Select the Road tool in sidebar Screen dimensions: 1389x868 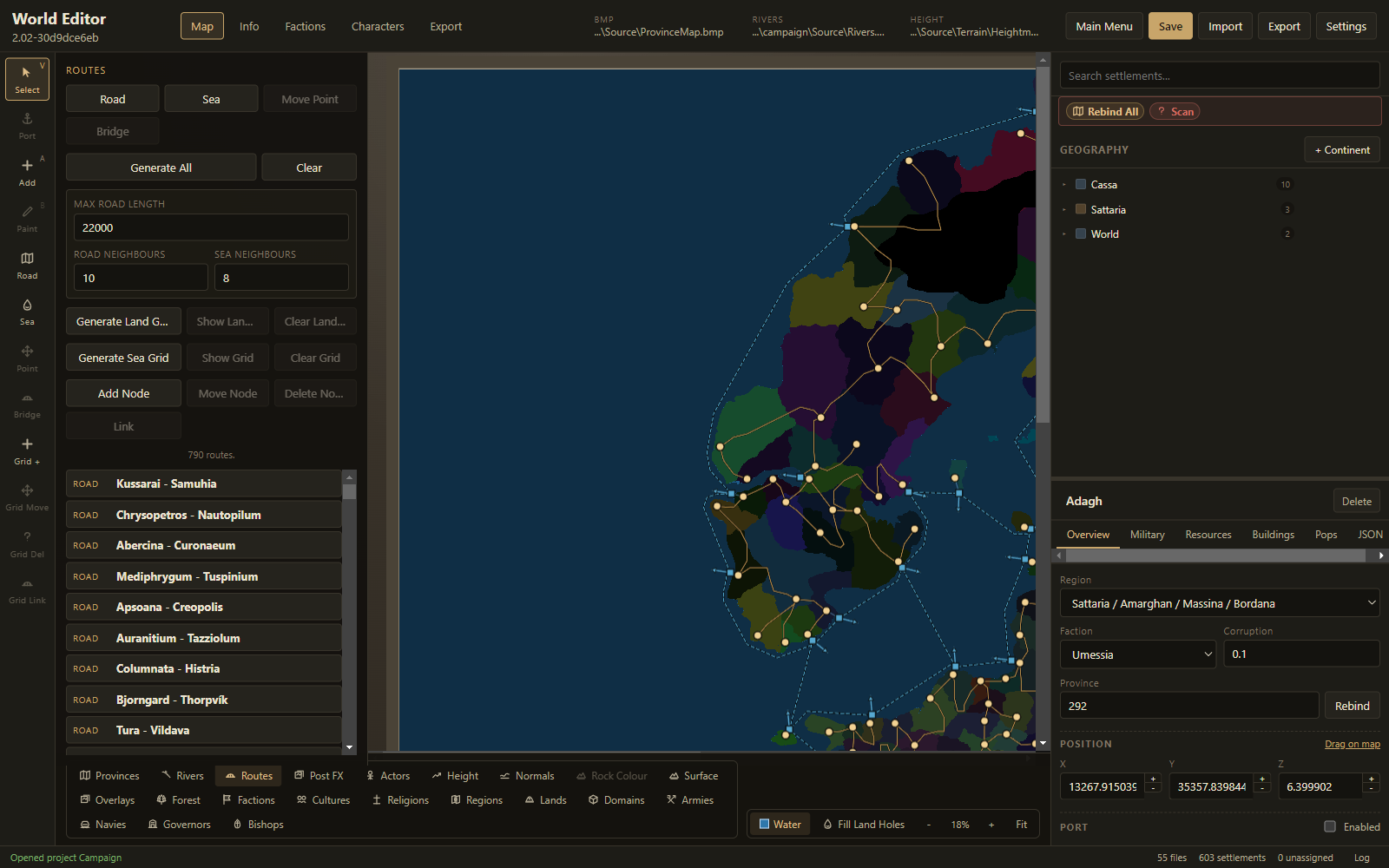coord(27,266)
